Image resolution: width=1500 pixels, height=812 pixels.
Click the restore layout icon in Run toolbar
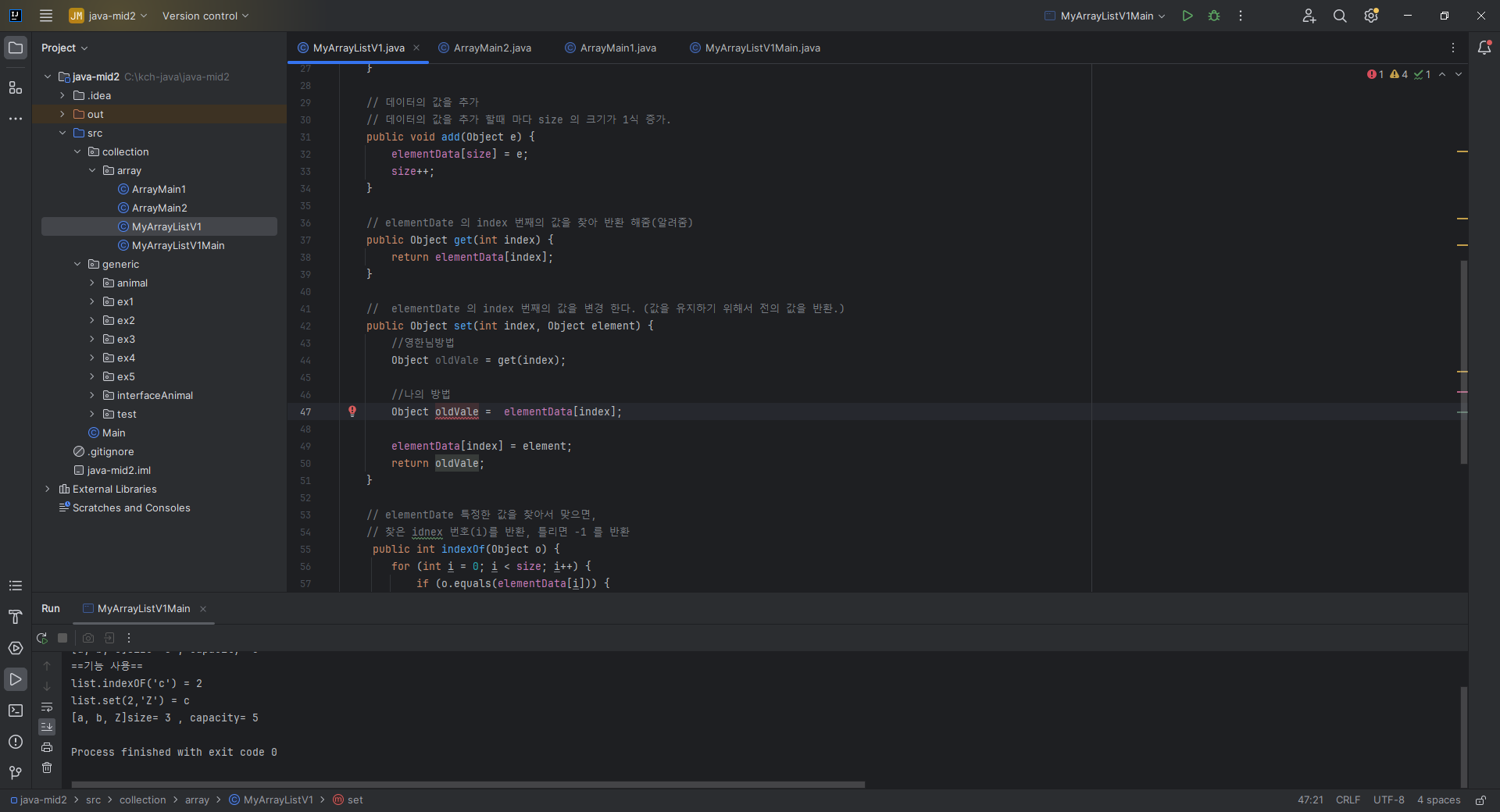[109, 638]
